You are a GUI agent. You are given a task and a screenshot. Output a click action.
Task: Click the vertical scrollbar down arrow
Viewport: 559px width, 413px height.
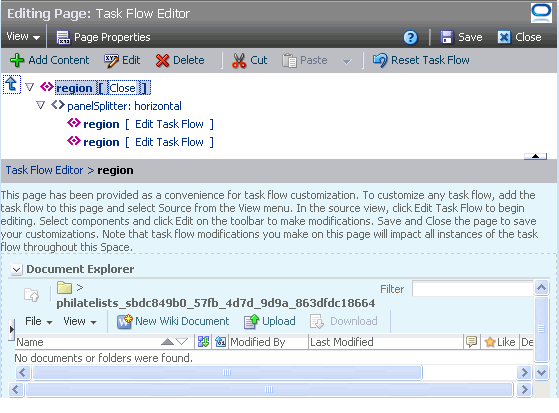coord(542,373)
